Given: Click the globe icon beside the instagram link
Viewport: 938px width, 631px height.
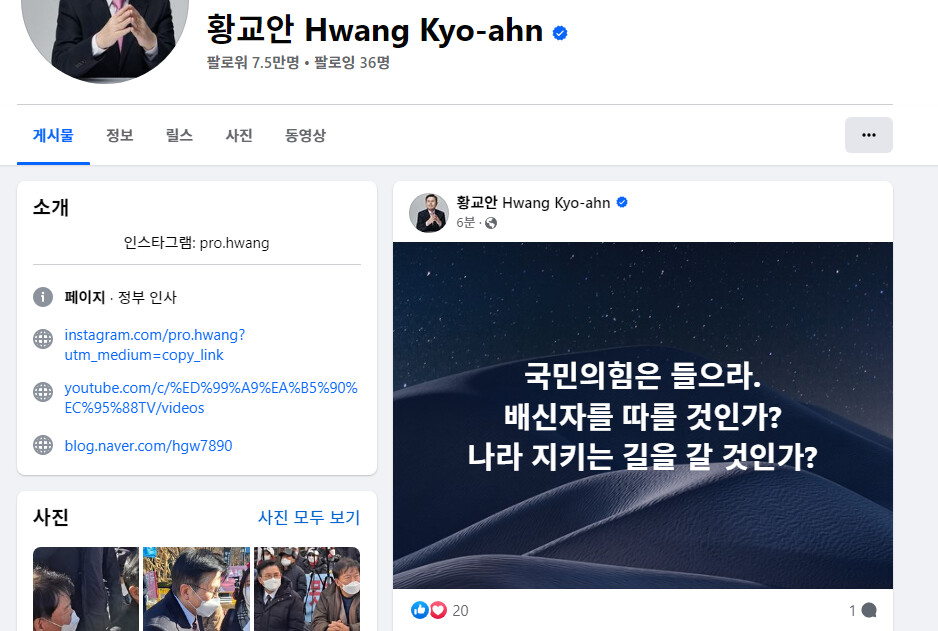Looking at the screenshot, I should coord(43,339).
